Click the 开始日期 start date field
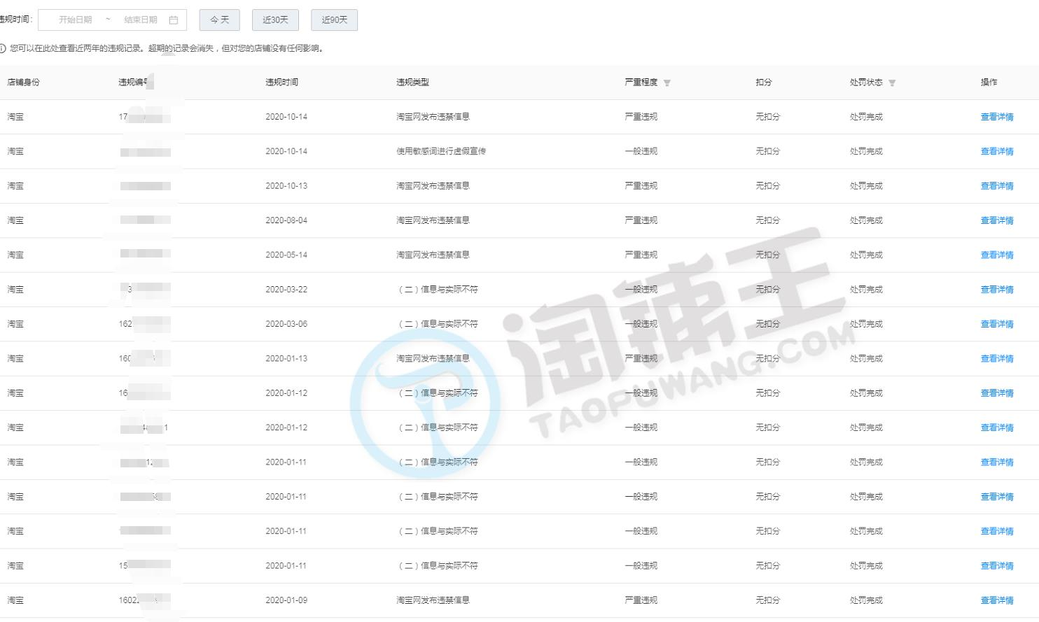 tap(76, 20)
